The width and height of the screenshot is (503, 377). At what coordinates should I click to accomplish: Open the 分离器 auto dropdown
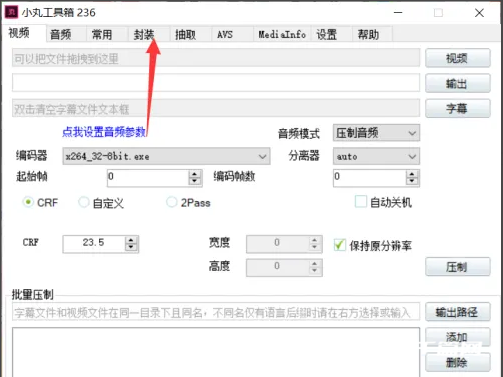[376, 156]
